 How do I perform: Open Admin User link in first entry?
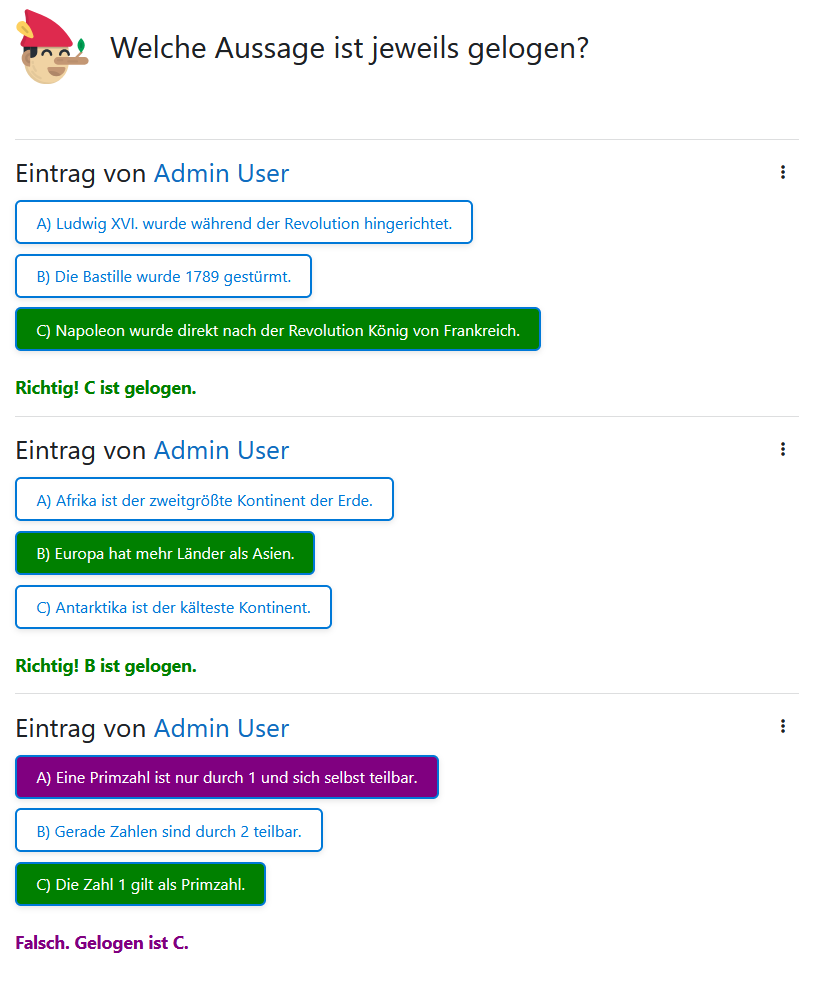pyautogui.click(x=221, y=174)
